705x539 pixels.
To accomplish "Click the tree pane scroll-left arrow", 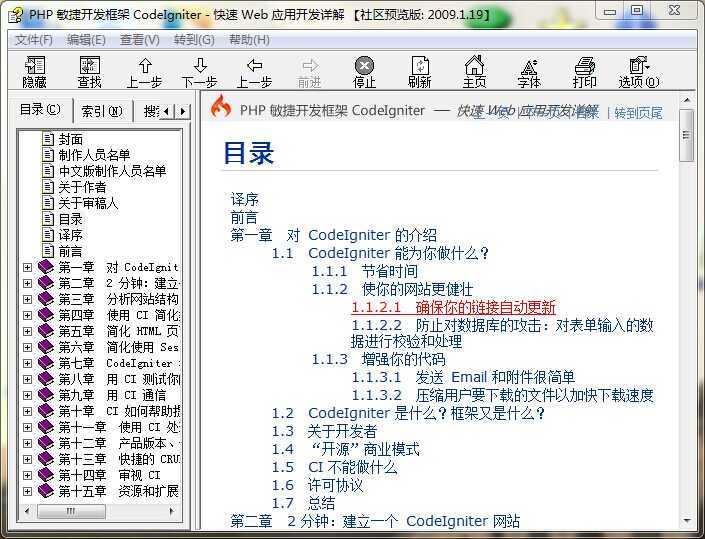I will (27, 511).
